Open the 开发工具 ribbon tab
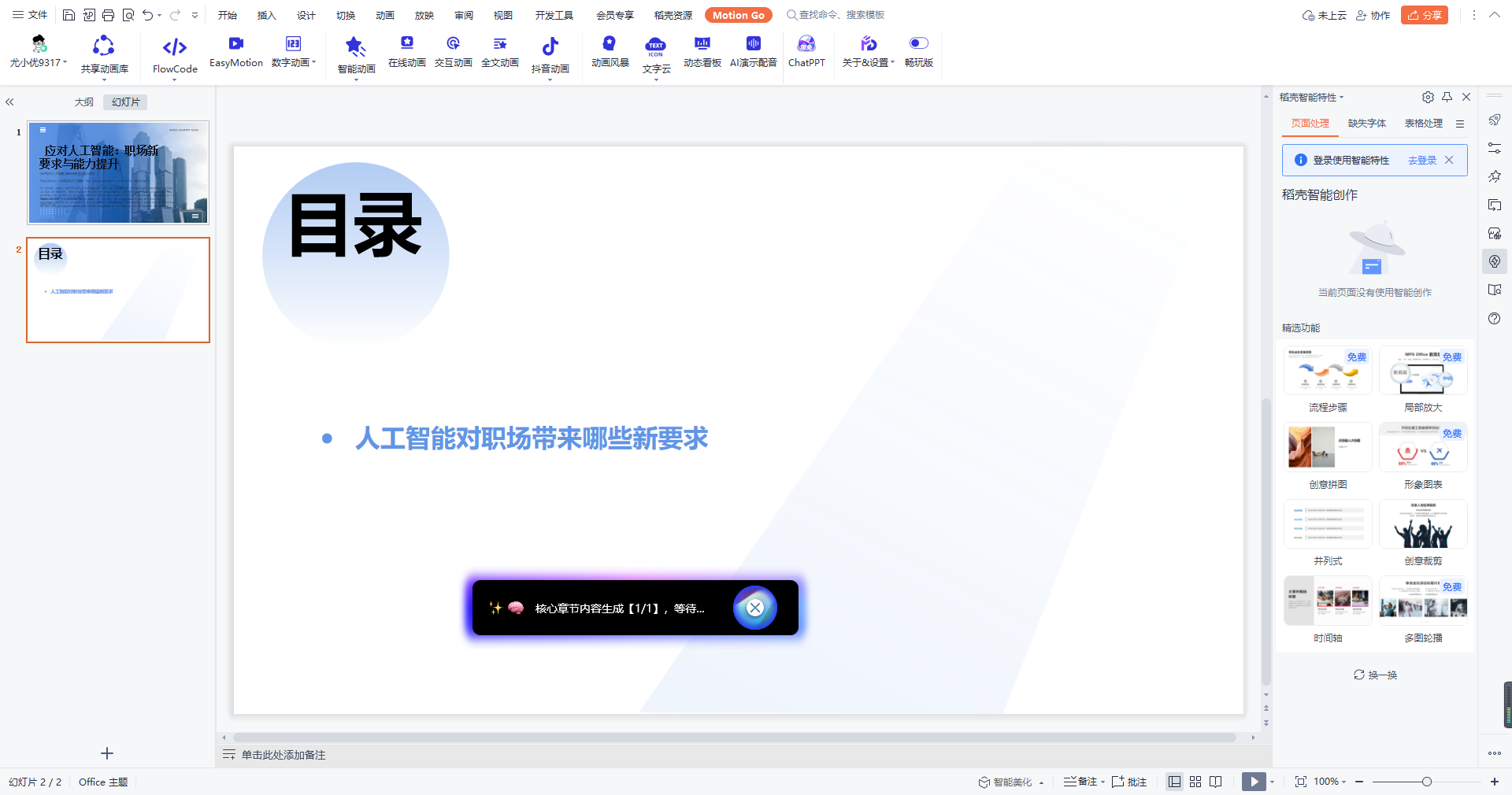This screenshot has width=1512, height=795. point(554,14)
